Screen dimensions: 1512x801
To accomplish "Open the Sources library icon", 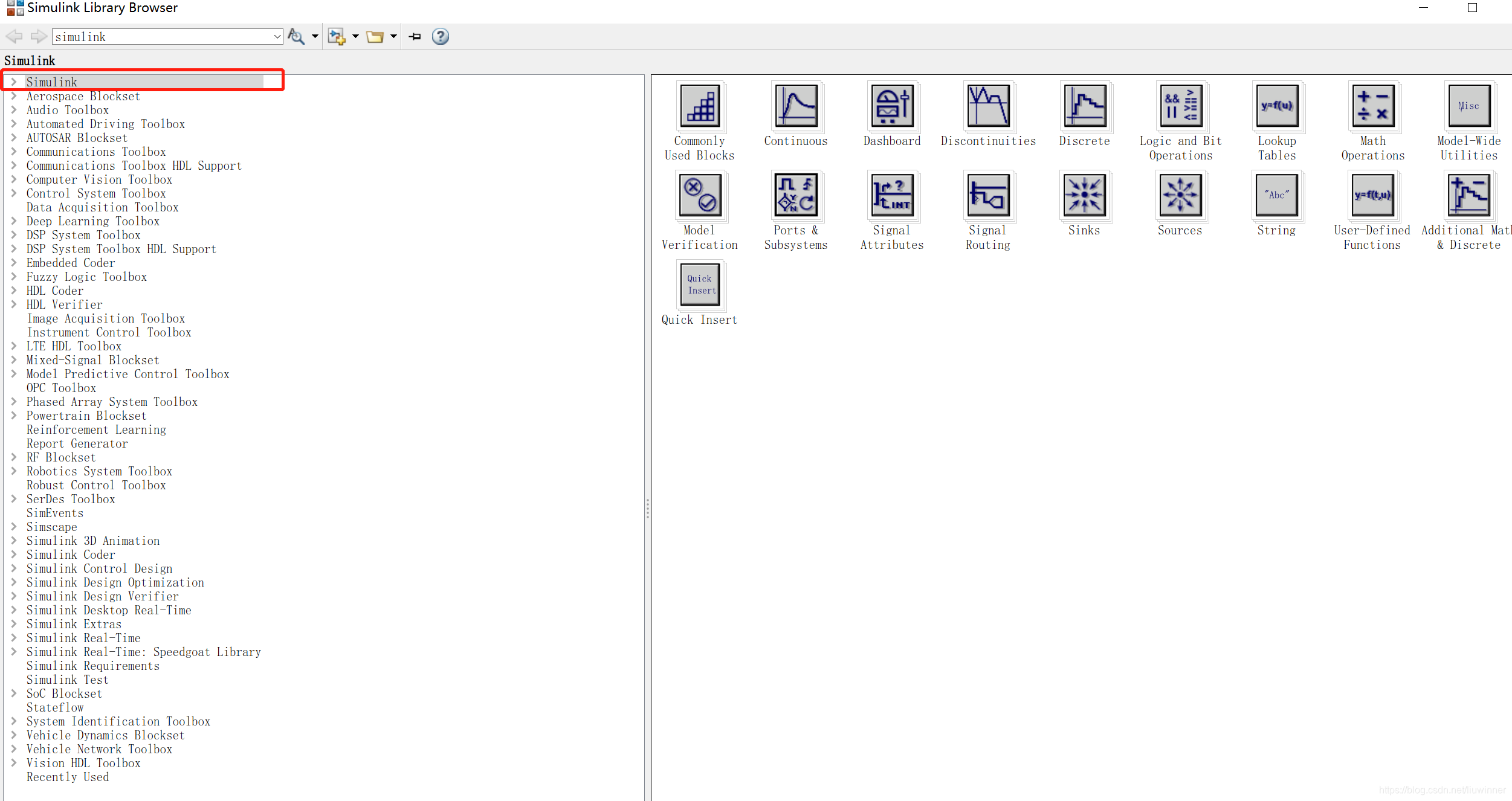I will 1180,196.
